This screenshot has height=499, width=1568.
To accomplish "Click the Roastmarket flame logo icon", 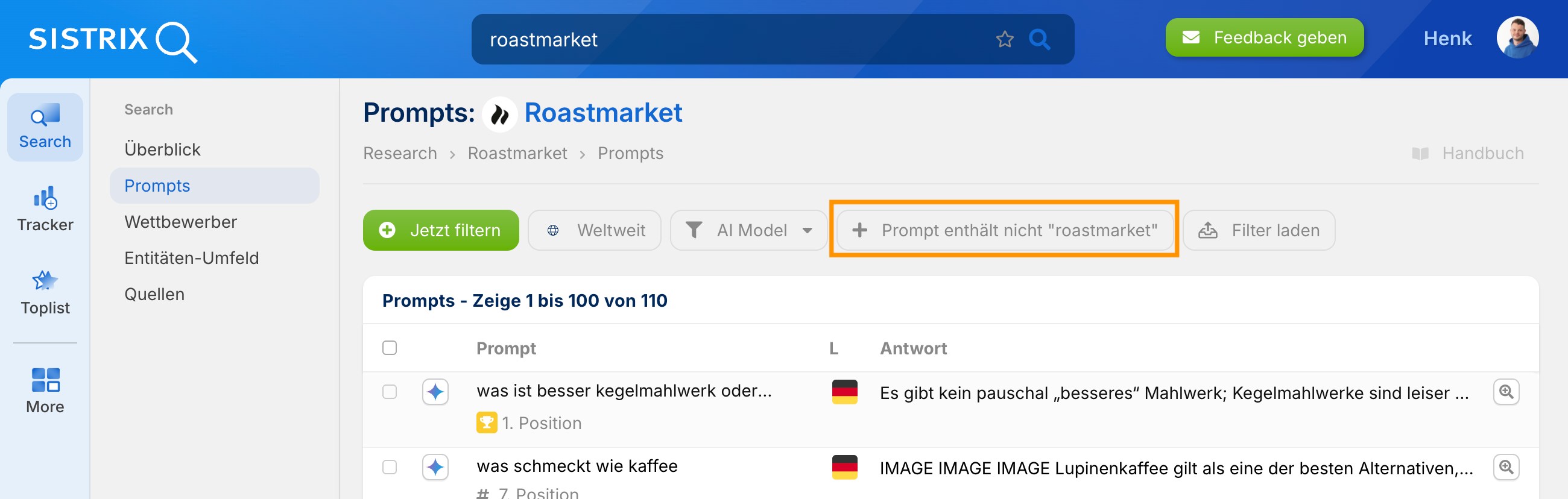I will (x=500, y=114).
